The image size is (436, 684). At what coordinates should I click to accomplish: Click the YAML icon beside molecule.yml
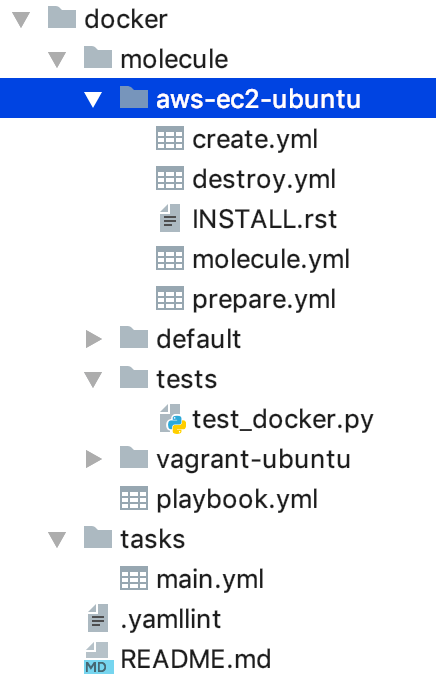pyautogui.click(x=170, y=259)
